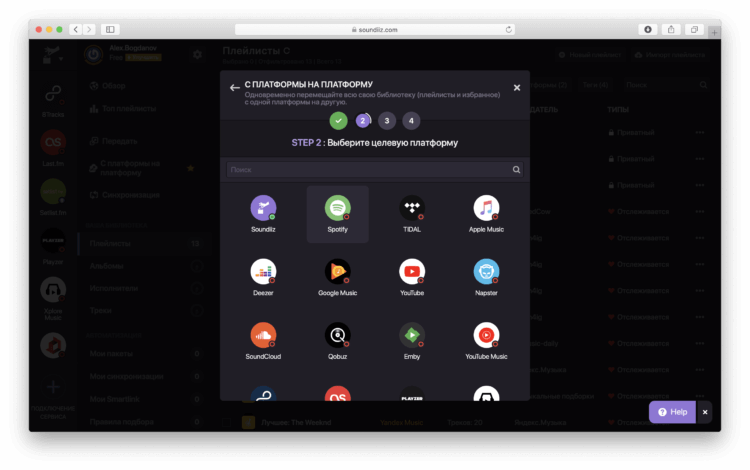Return to completed step one checkmark
The image size is (750, 470).
(338, 120)
